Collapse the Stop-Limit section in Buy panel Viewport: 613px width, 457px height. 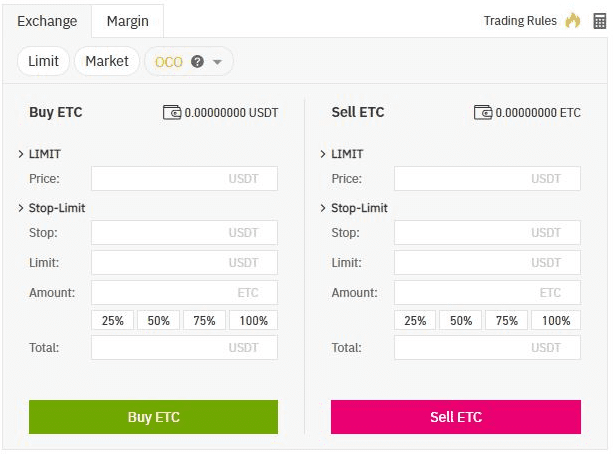[x=22, y=208]
